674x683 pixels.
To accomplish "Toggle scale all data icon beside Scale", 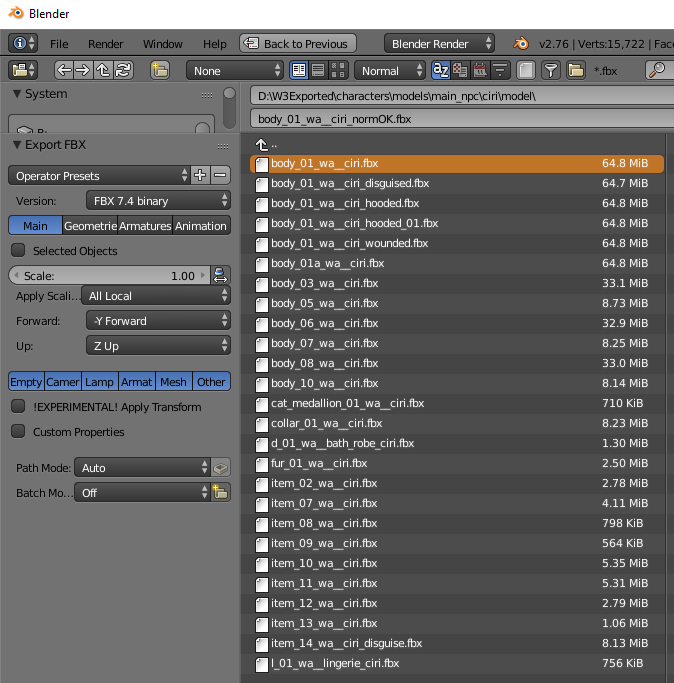I will [x=220, y=275].
